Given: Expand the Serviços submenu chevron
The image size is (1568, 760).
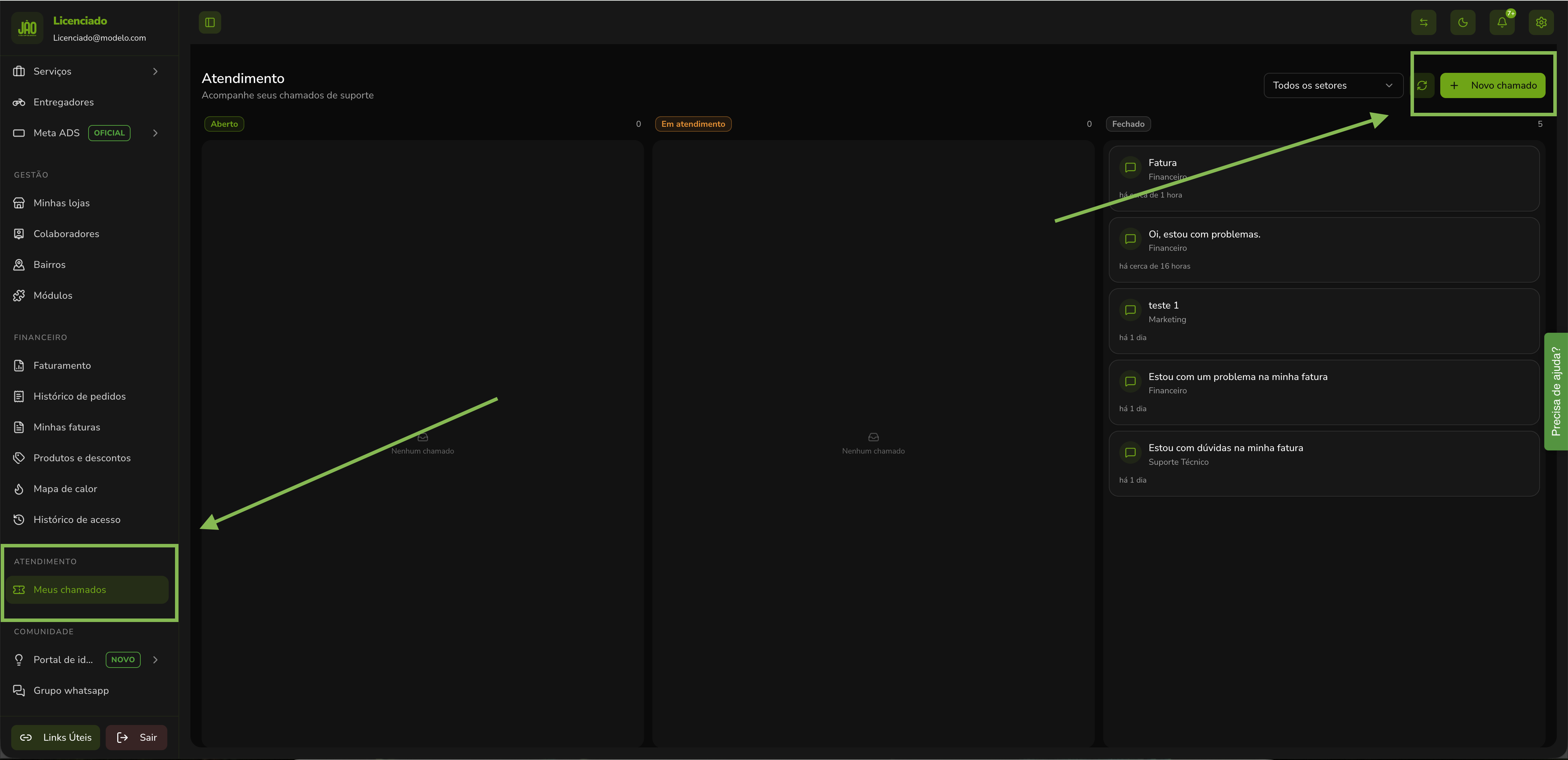Looking at the screenshot, I should coord(155,72).
